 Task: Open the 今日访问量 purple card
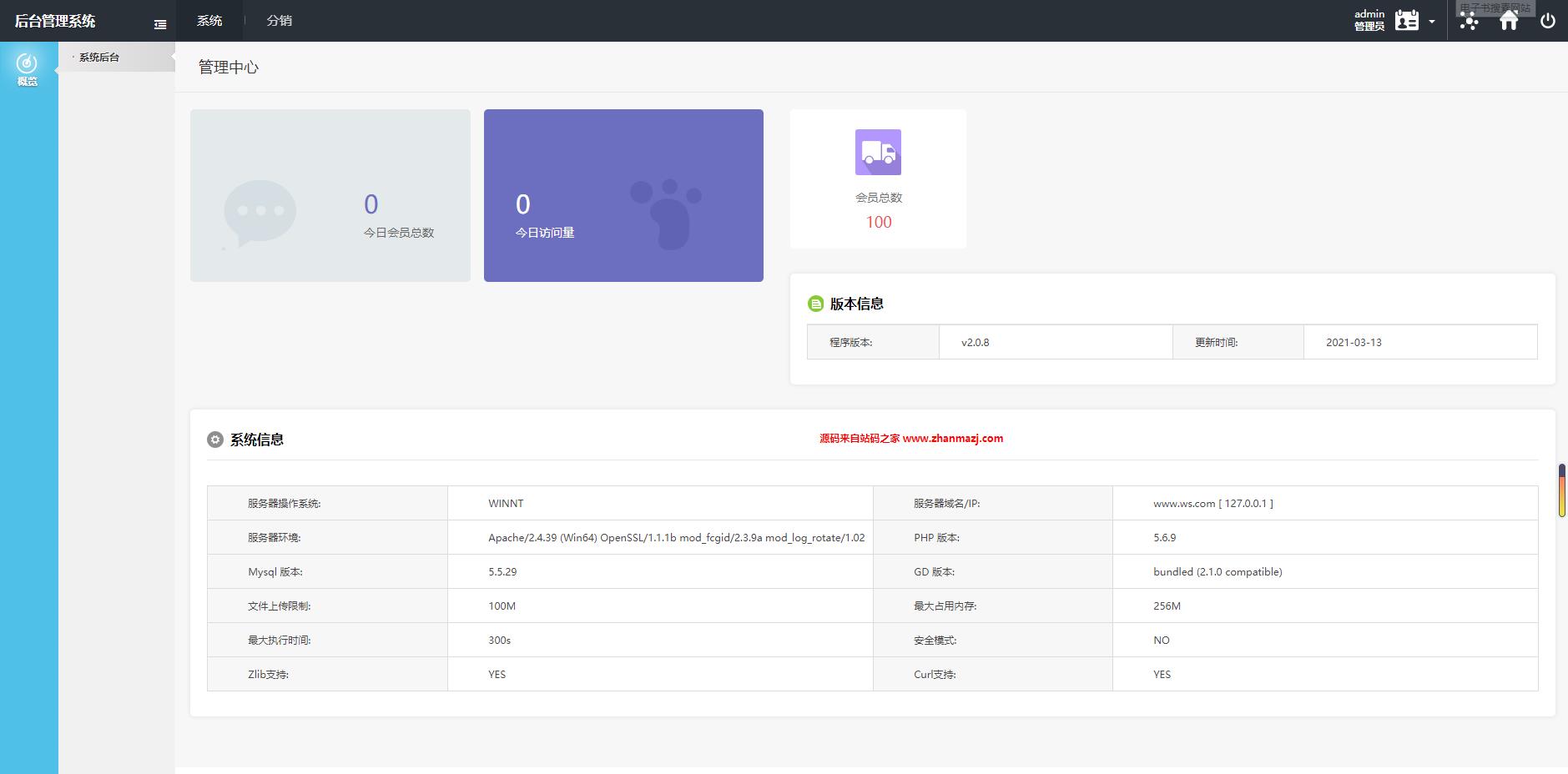(x=623, y=195)
